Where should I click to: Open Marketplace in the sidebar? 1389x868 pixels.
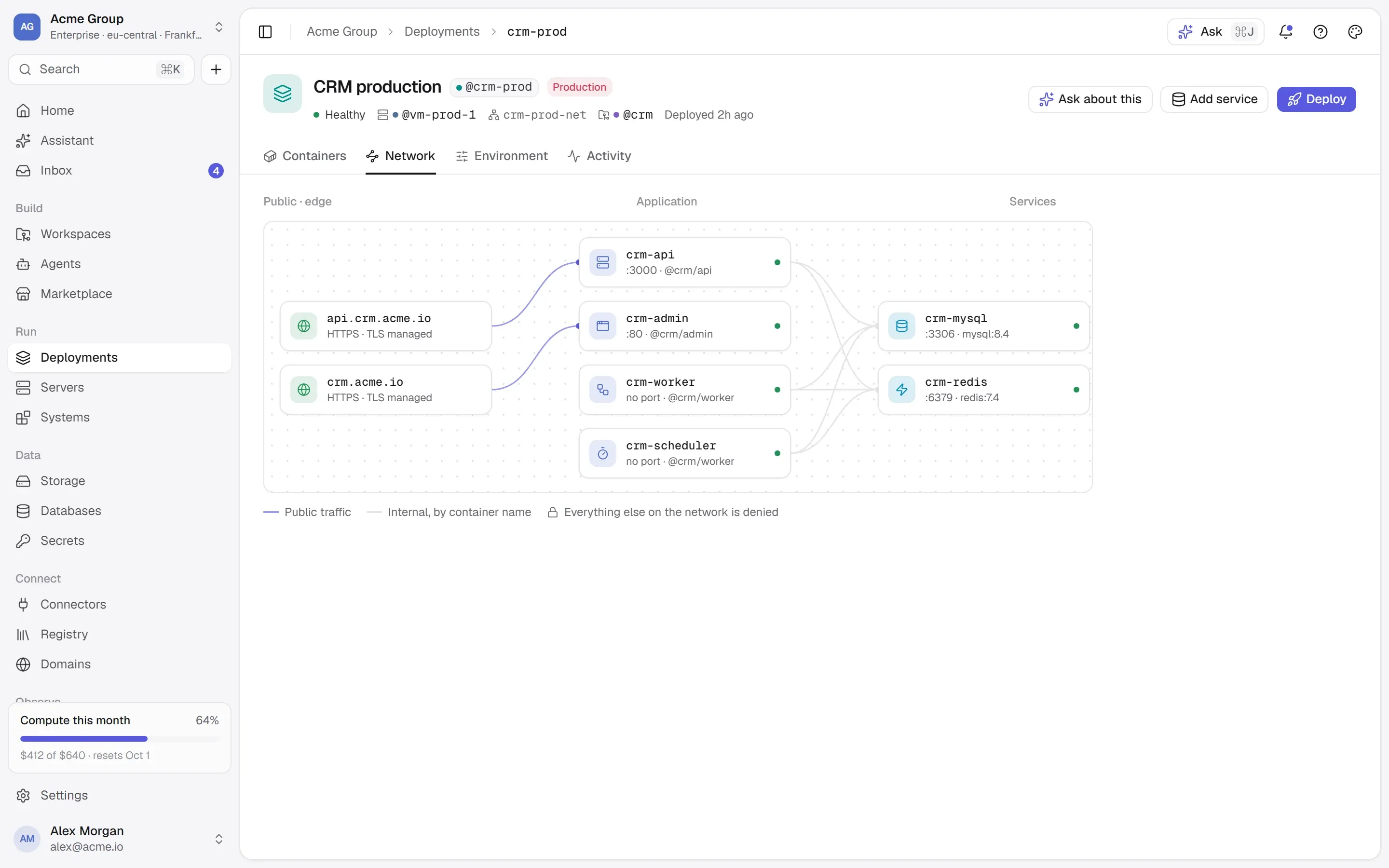tap(120, 294)
